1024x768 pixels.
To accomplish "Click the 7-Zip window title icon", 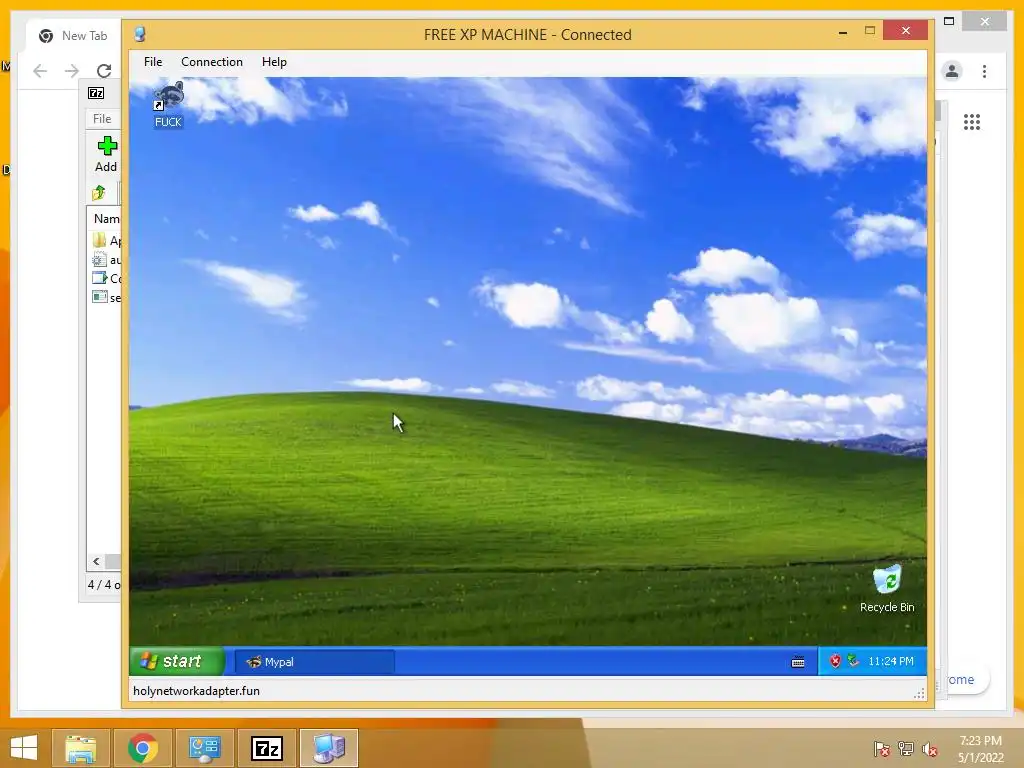I will point(96,93).
